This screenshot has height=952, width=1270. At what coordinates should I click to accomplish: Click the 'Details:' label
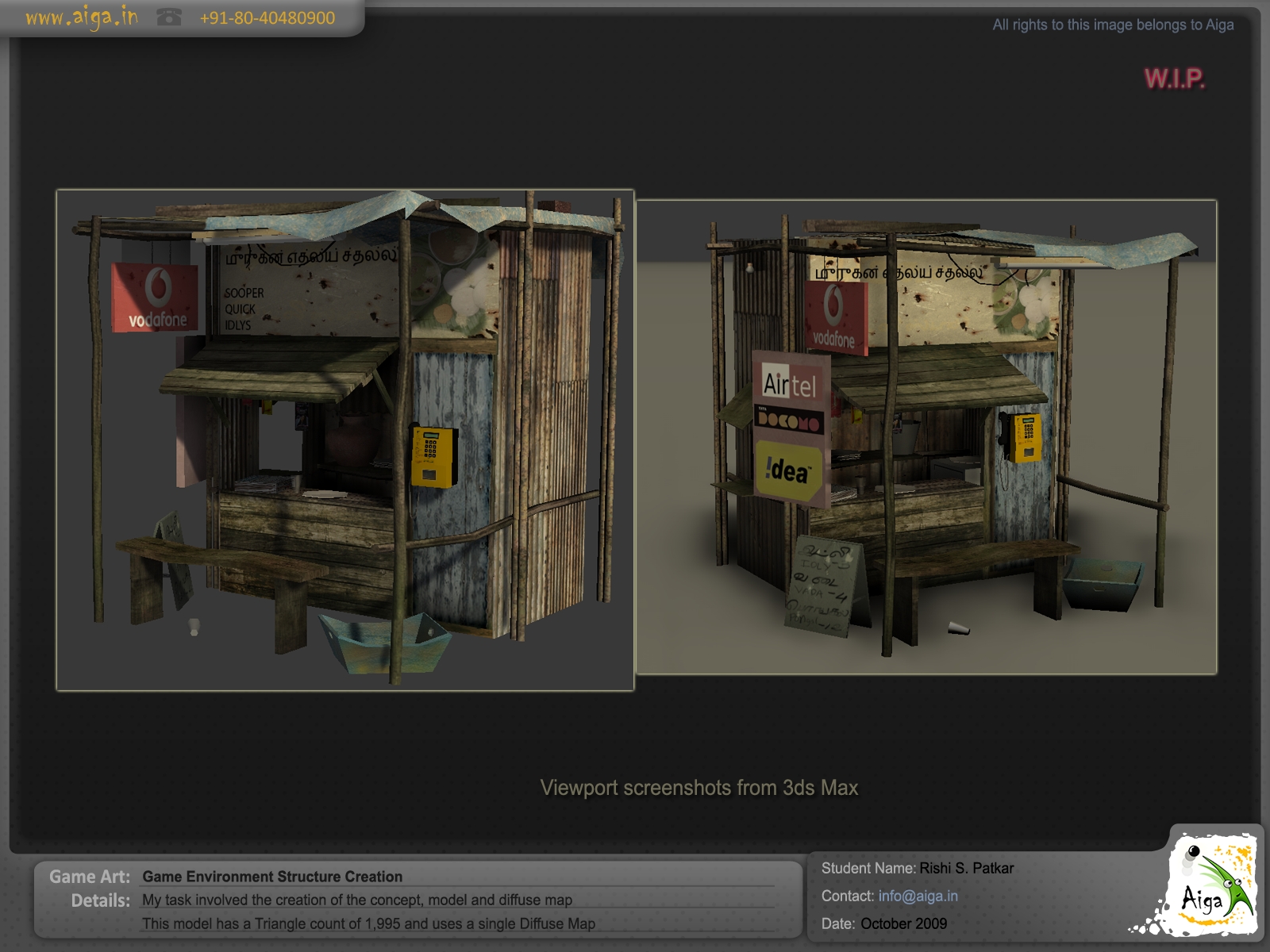coord(101,900)
